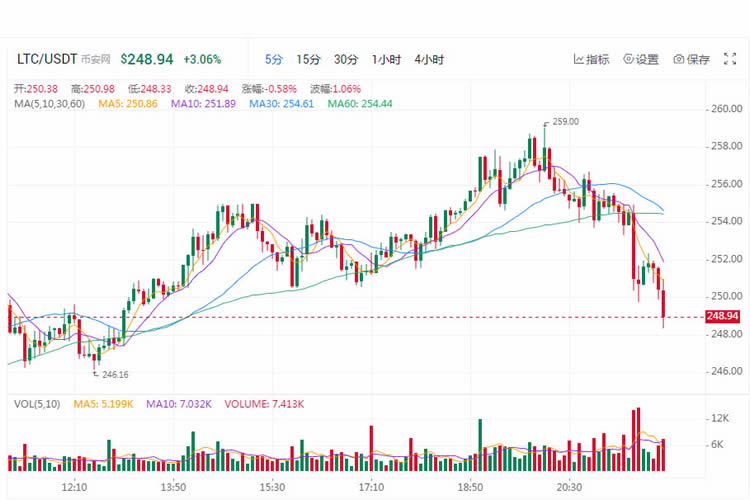
Task: Click the 20:30 time axis label
Action: (569, 488)
